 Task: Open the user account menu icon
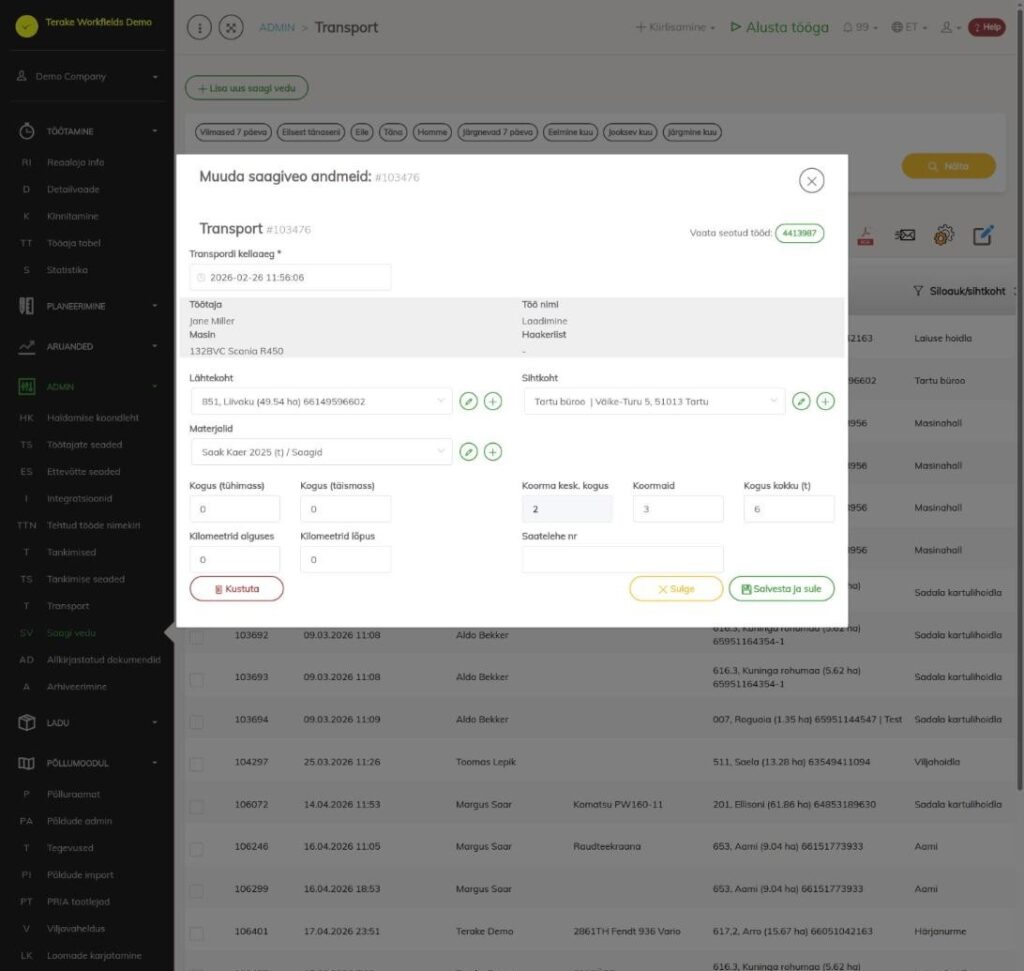[950, 27]
